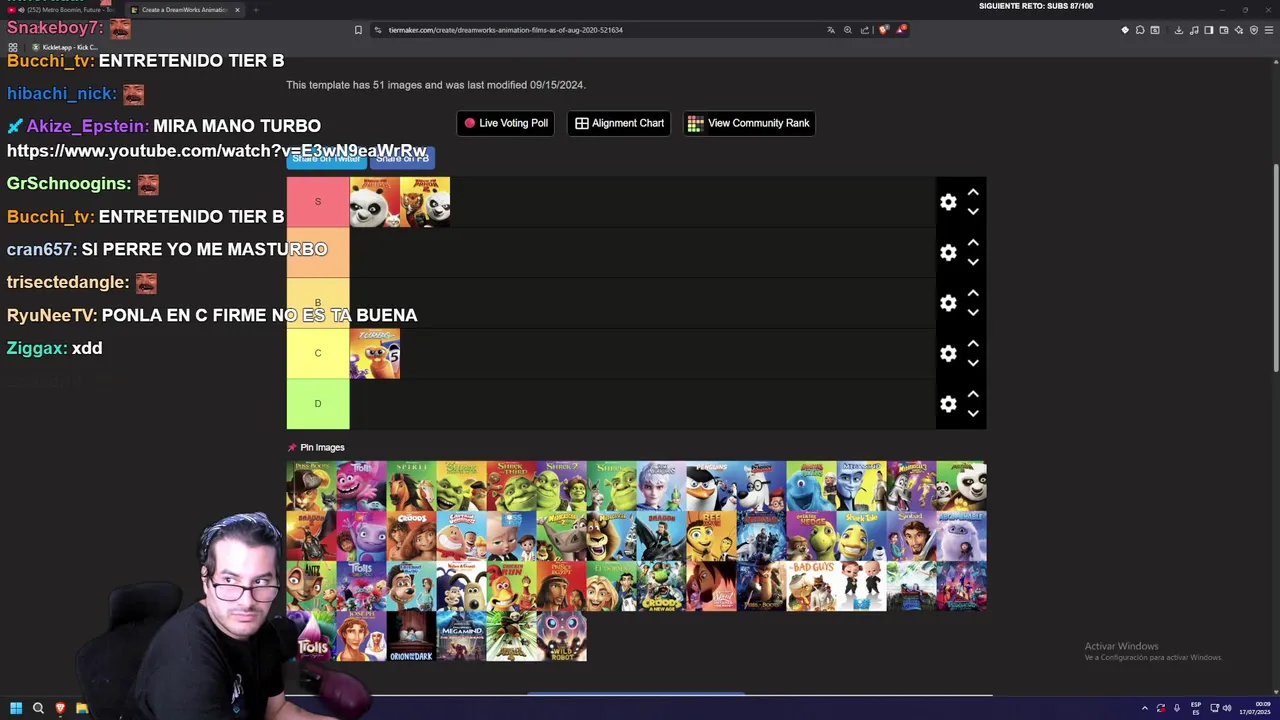
Task: Open settings gear for B tier row
Action: (x=948, y=303)
